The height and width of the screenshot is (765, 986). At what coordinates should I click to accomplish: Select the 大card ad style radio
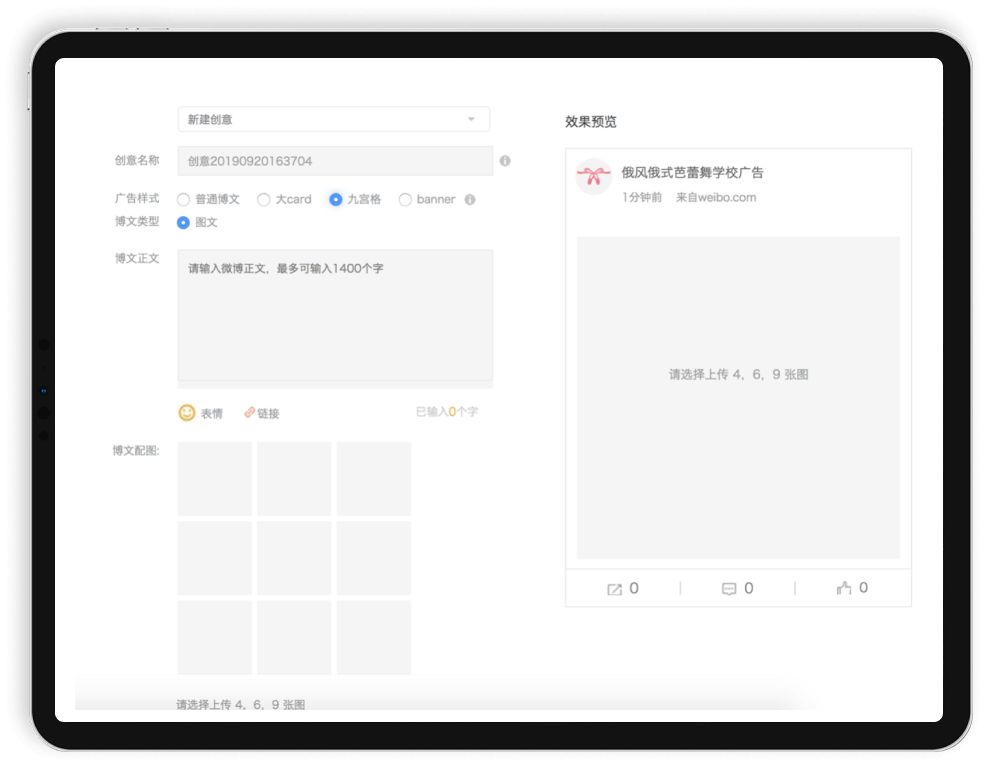[264, 199]
